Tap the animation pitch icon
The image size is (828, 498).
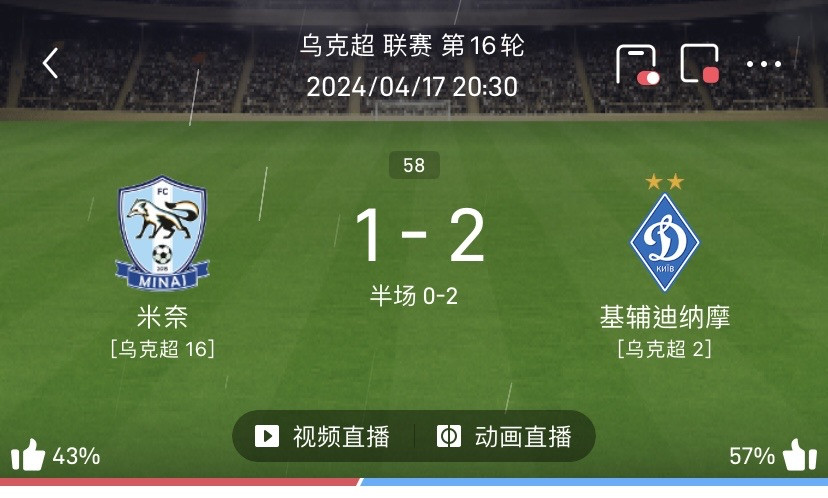point(449,437)
